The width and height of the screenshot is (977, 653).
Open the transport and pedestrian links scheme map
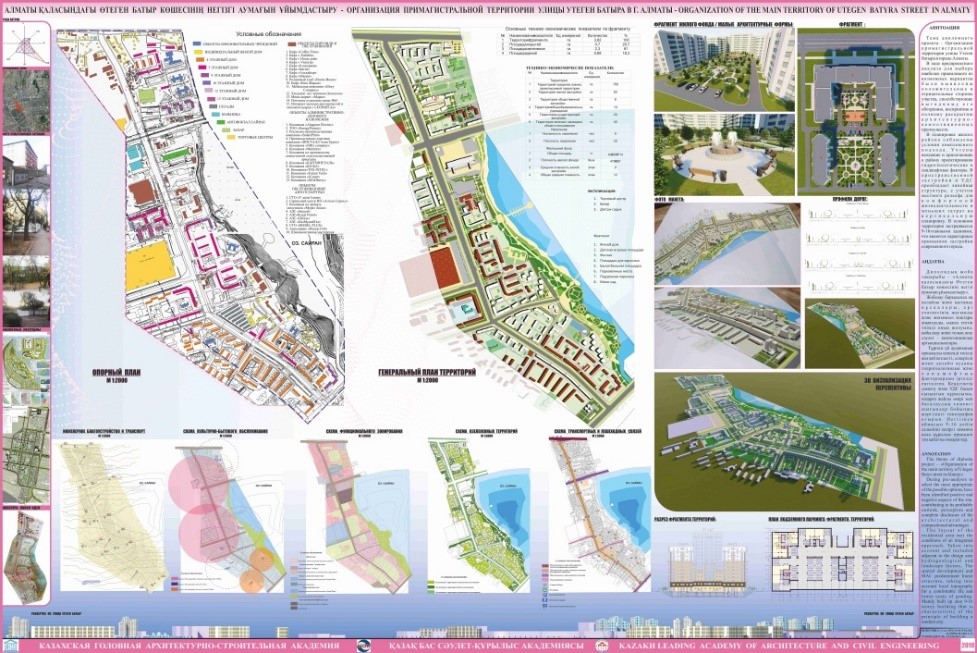599,517
